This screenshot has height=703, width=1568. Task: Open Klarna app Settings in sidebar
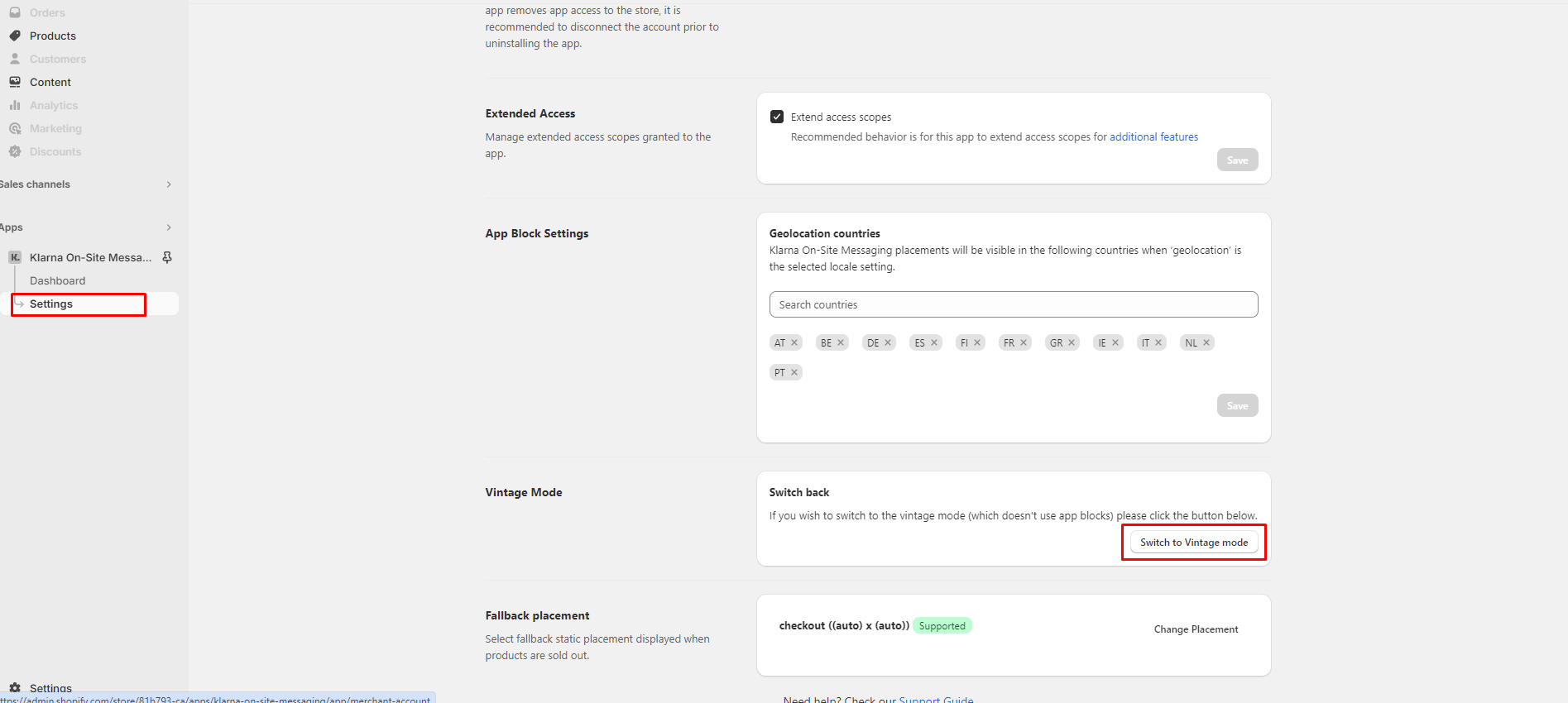[51, 304]
